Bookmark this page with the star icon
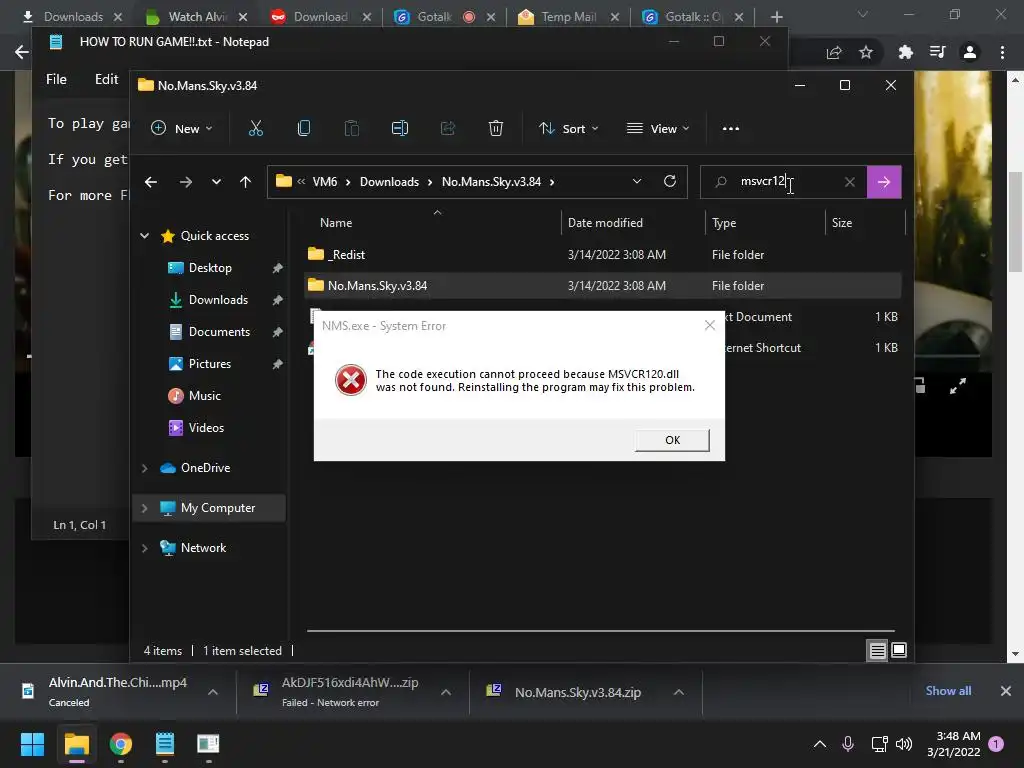The height and width of the screenshot is (768, 1024). point(866,52)
